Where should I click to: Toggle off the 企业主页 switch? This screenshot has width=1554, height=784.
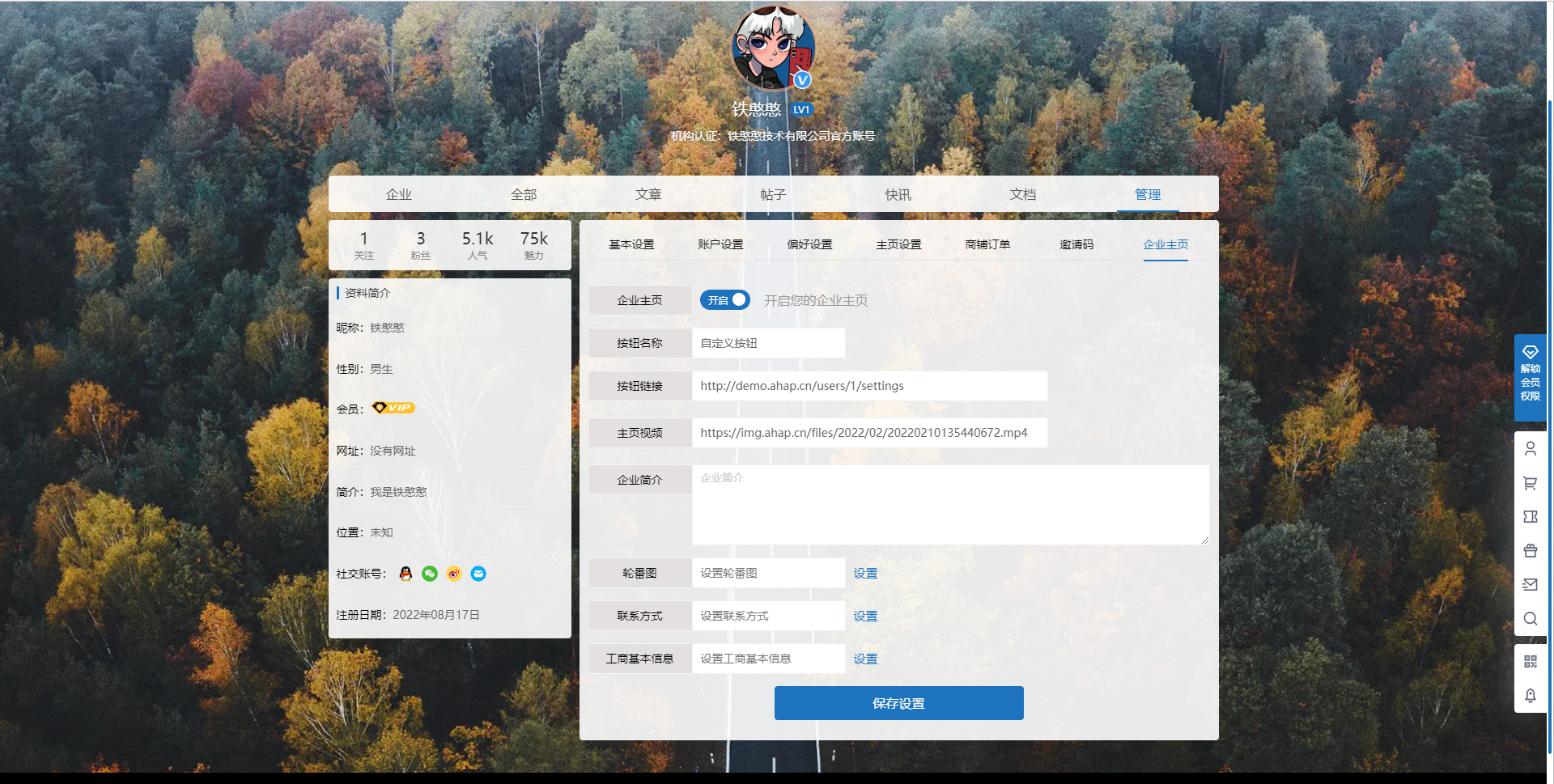724,300
